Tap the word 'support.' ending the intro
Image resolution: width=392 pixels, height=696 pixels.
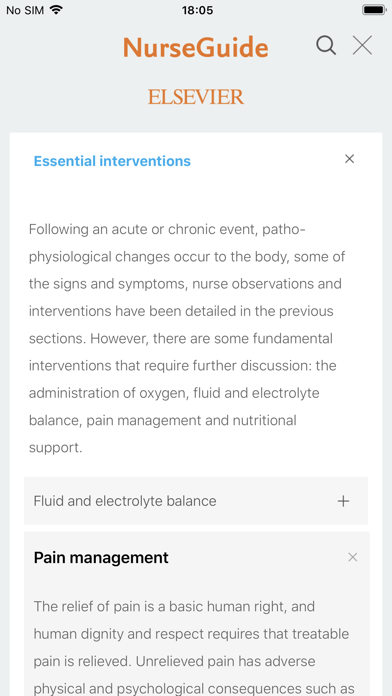(56, 447)
